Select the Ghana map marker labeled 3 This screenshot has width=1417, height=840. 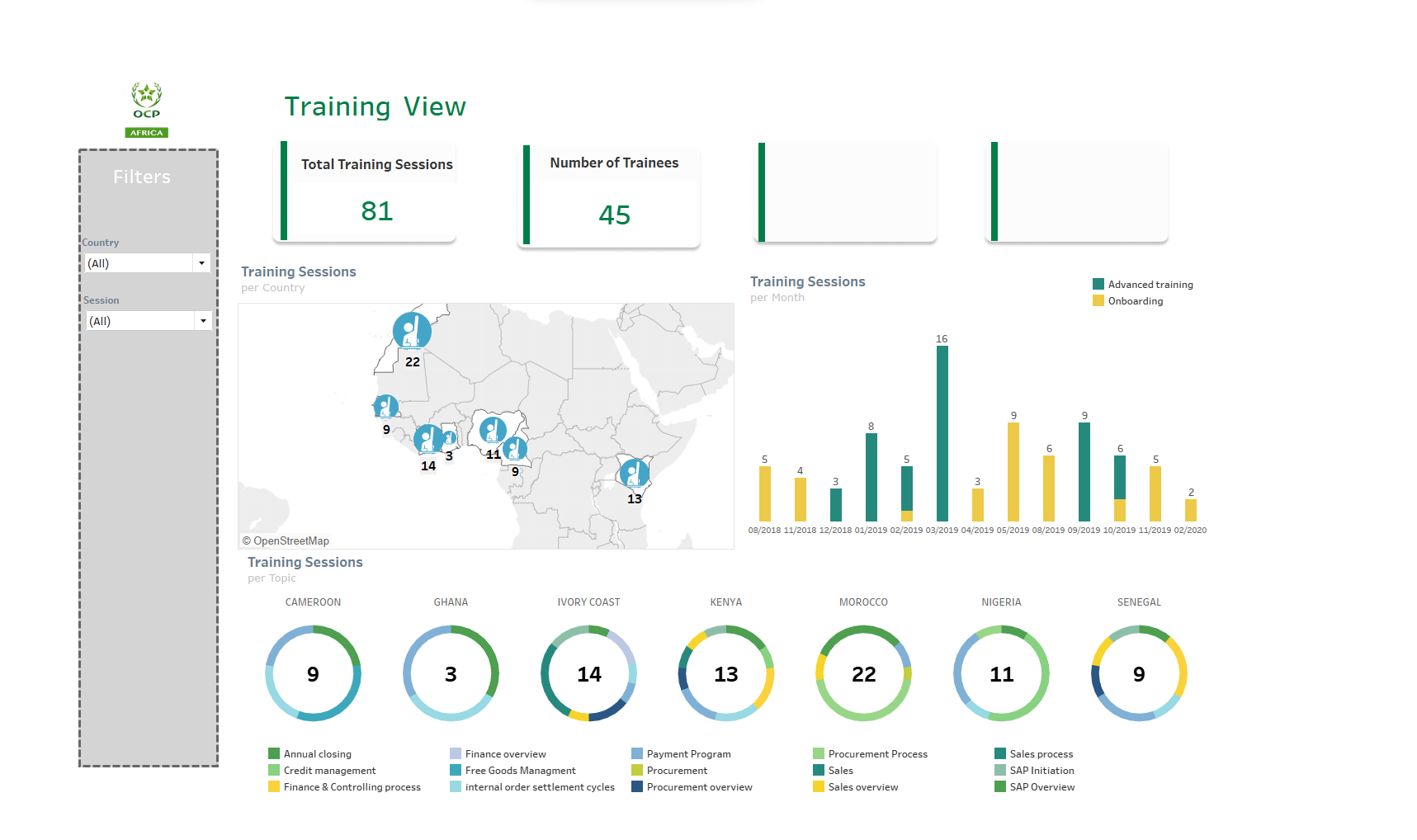449,438
